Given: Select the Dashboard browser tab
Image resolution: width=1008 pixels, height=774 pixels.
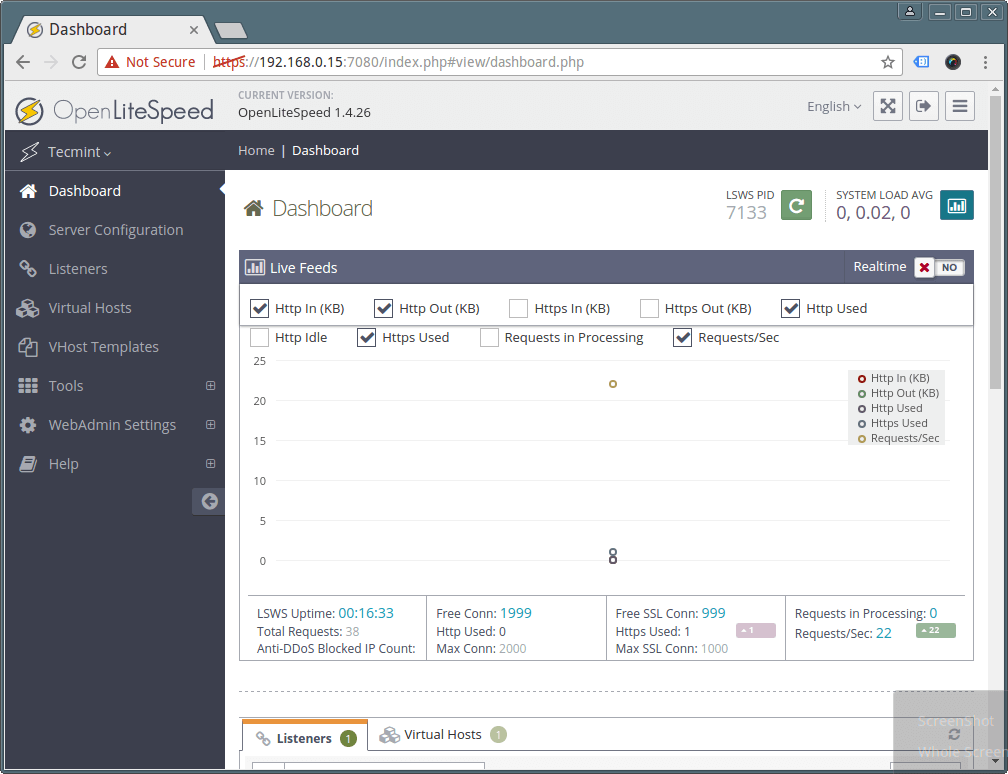Looking at the screenshot, I should (x=112, y=30).
